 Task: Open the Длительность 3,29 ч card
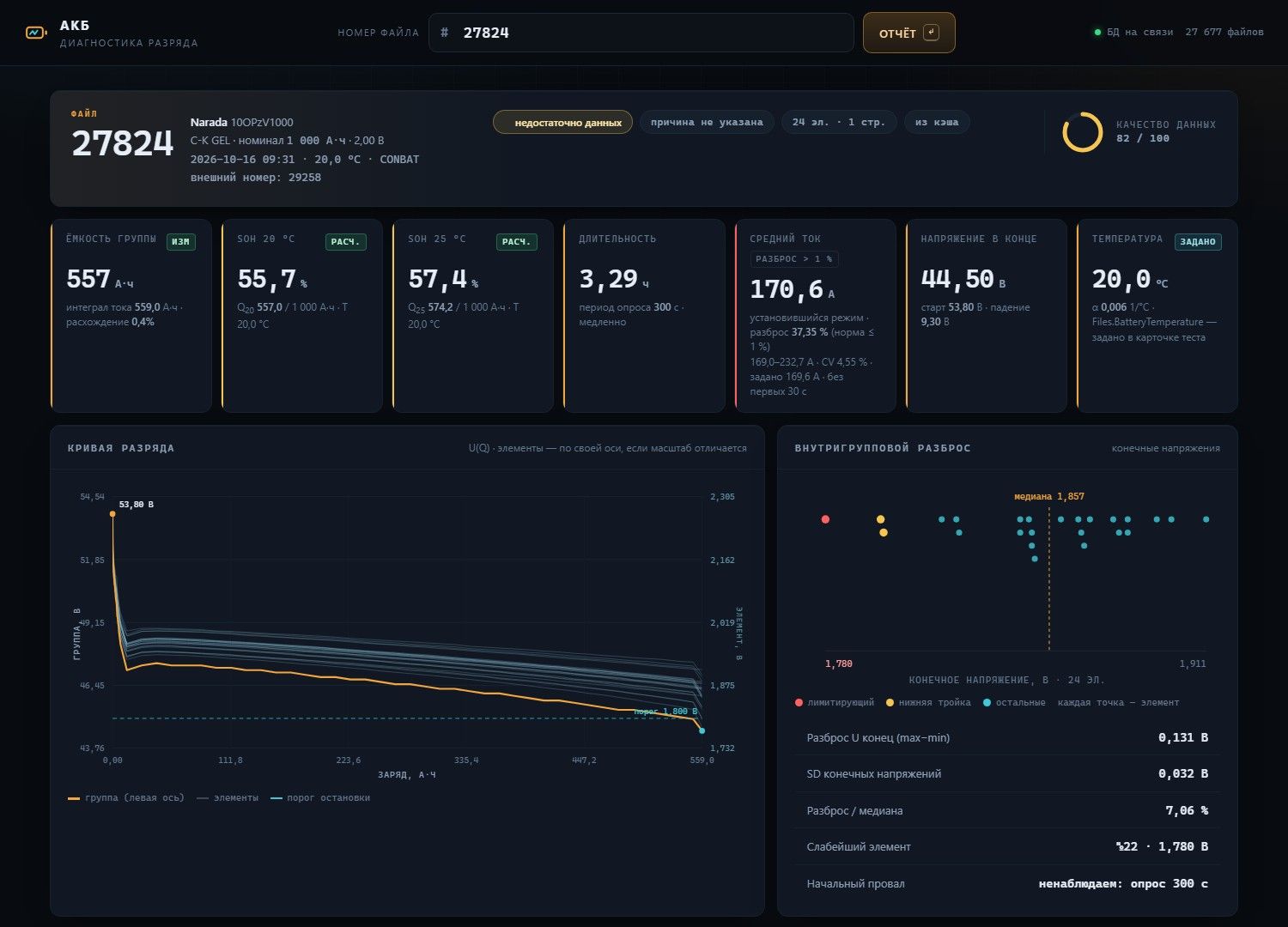coord(644,316)
